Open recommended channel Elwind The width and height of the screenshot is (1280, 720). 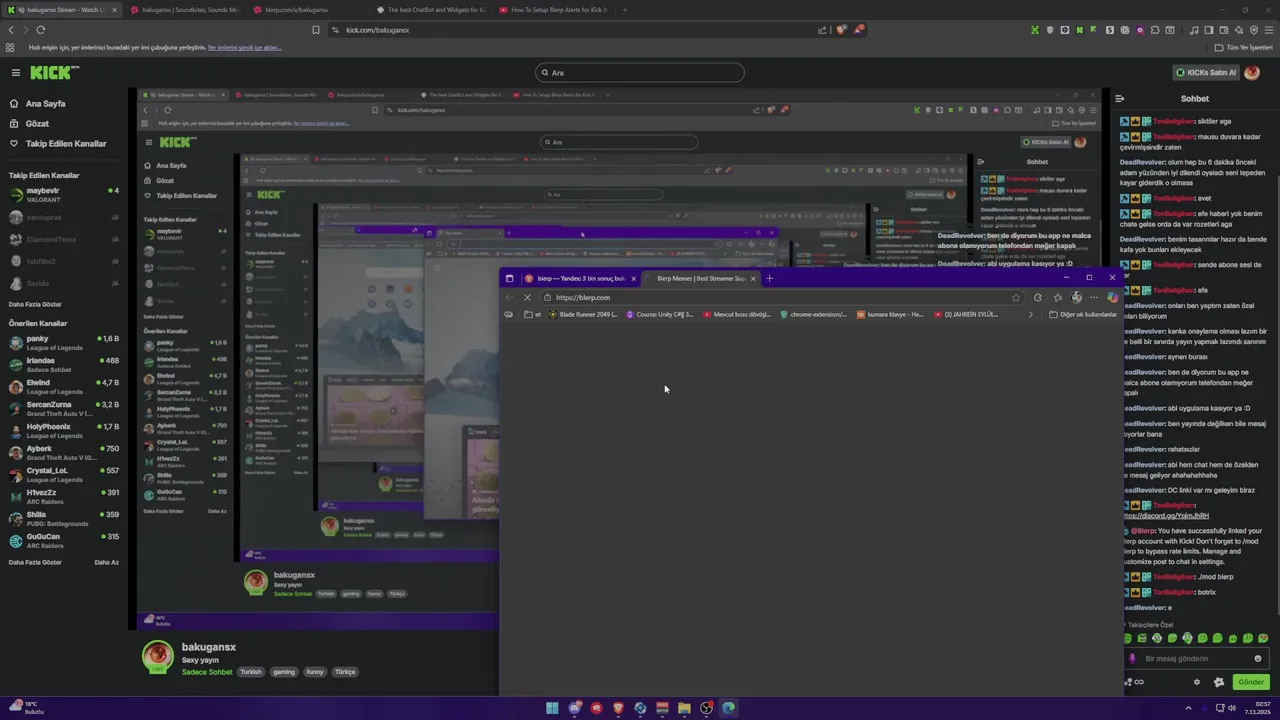(64, 387)
